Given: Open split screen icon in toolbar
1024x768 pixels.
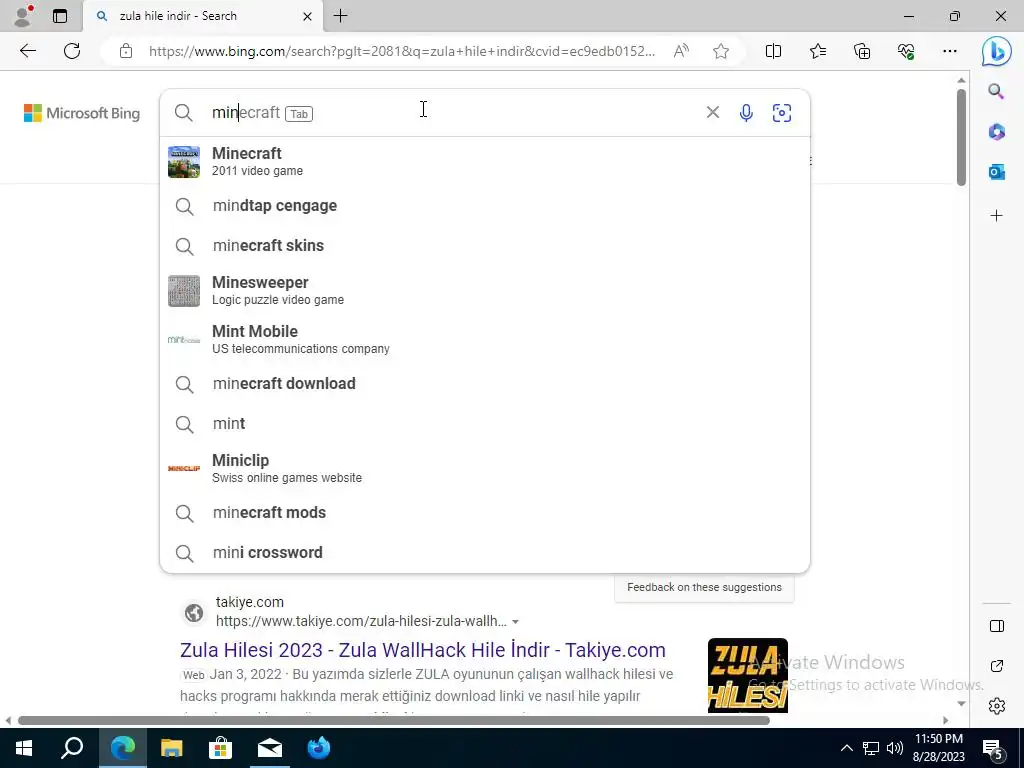Looking at the screenshot, I should point(773,51).
